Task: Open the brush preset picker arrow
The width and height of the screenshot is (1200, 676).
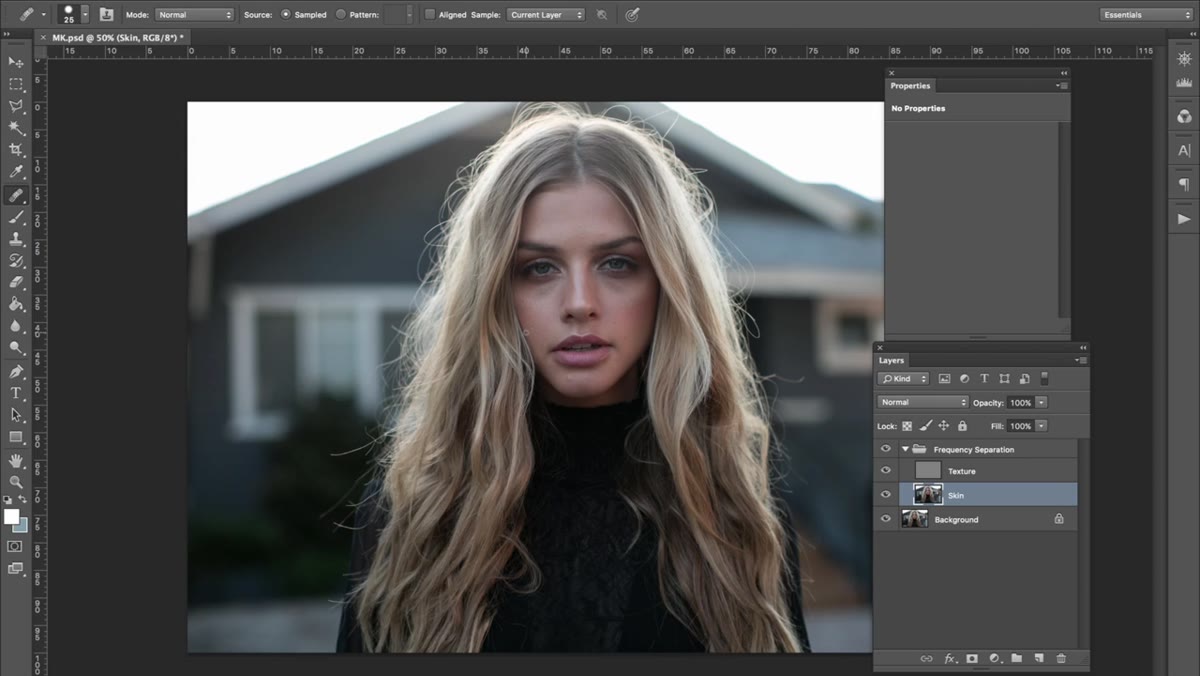Action: pyautogui.click(x=84, y=14)
